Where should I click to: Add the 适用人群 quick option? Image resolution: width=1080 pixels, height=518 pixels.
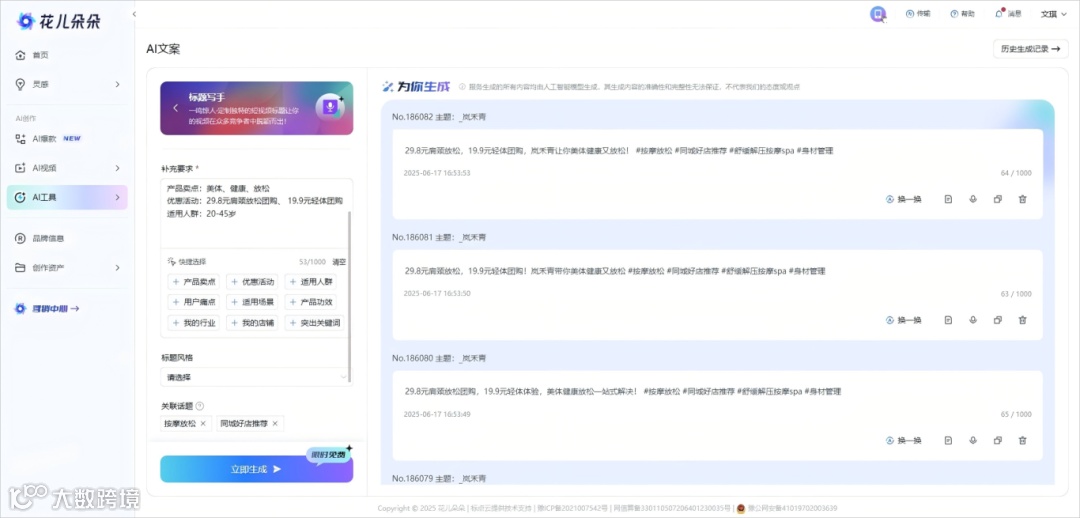[311, 282]
